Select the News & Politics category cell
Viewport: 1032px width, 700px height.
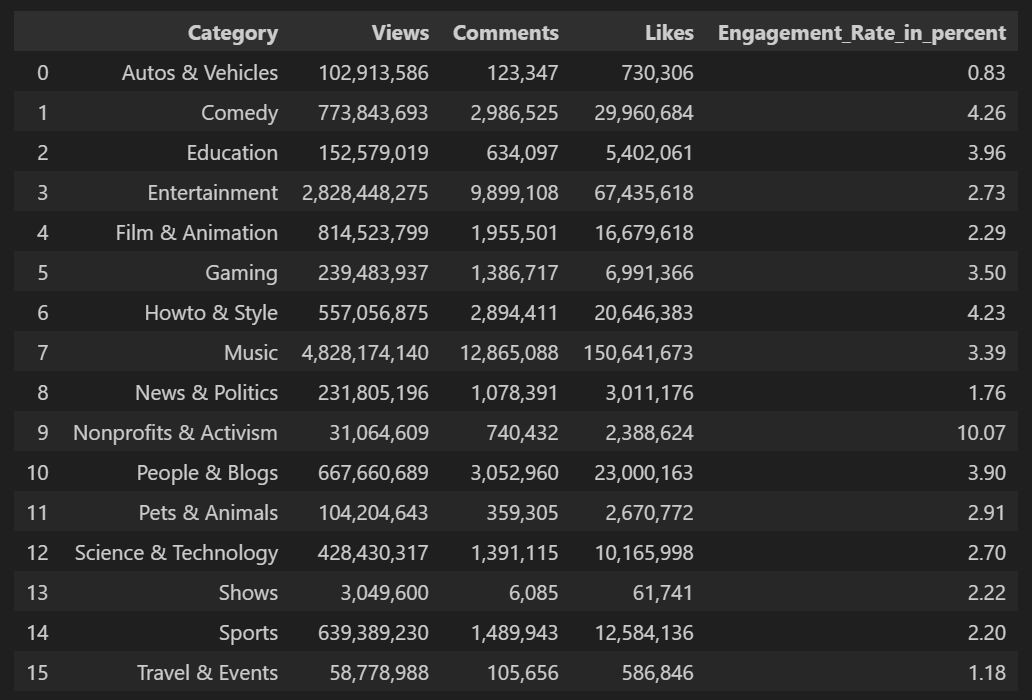(206, 393)
